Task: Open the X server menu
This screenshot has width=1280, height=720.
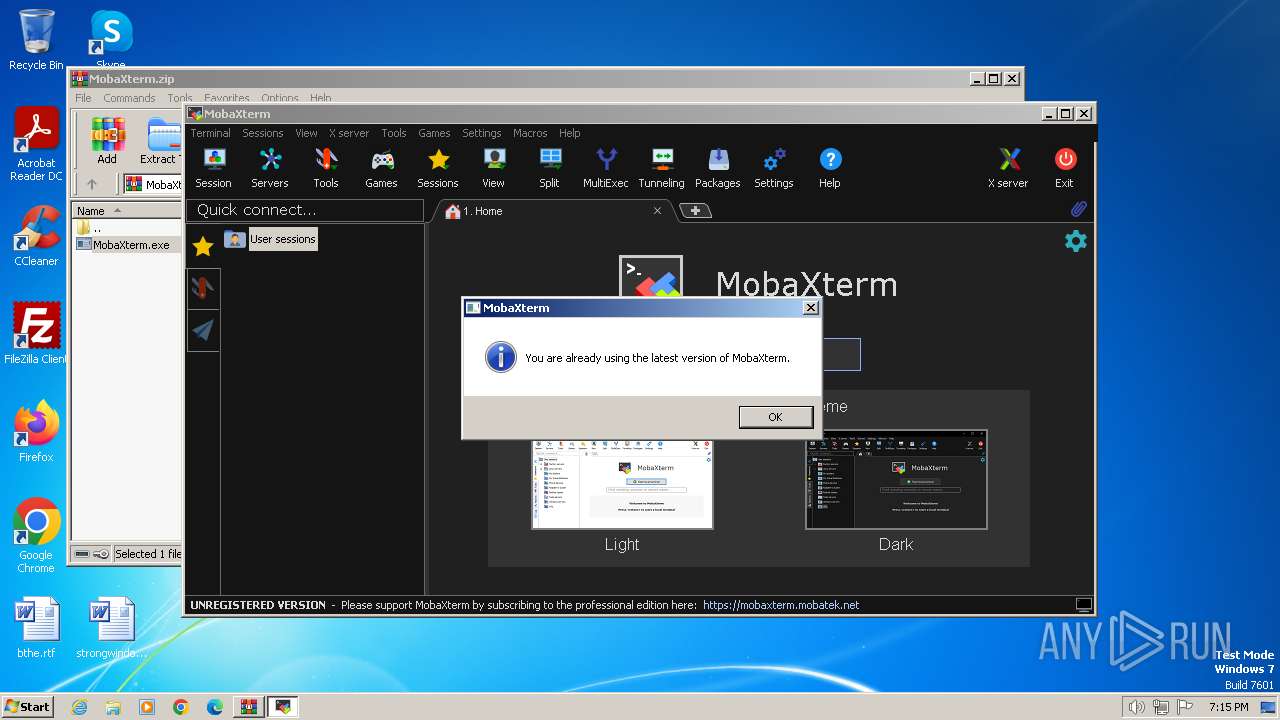Action: pos(349,133)
